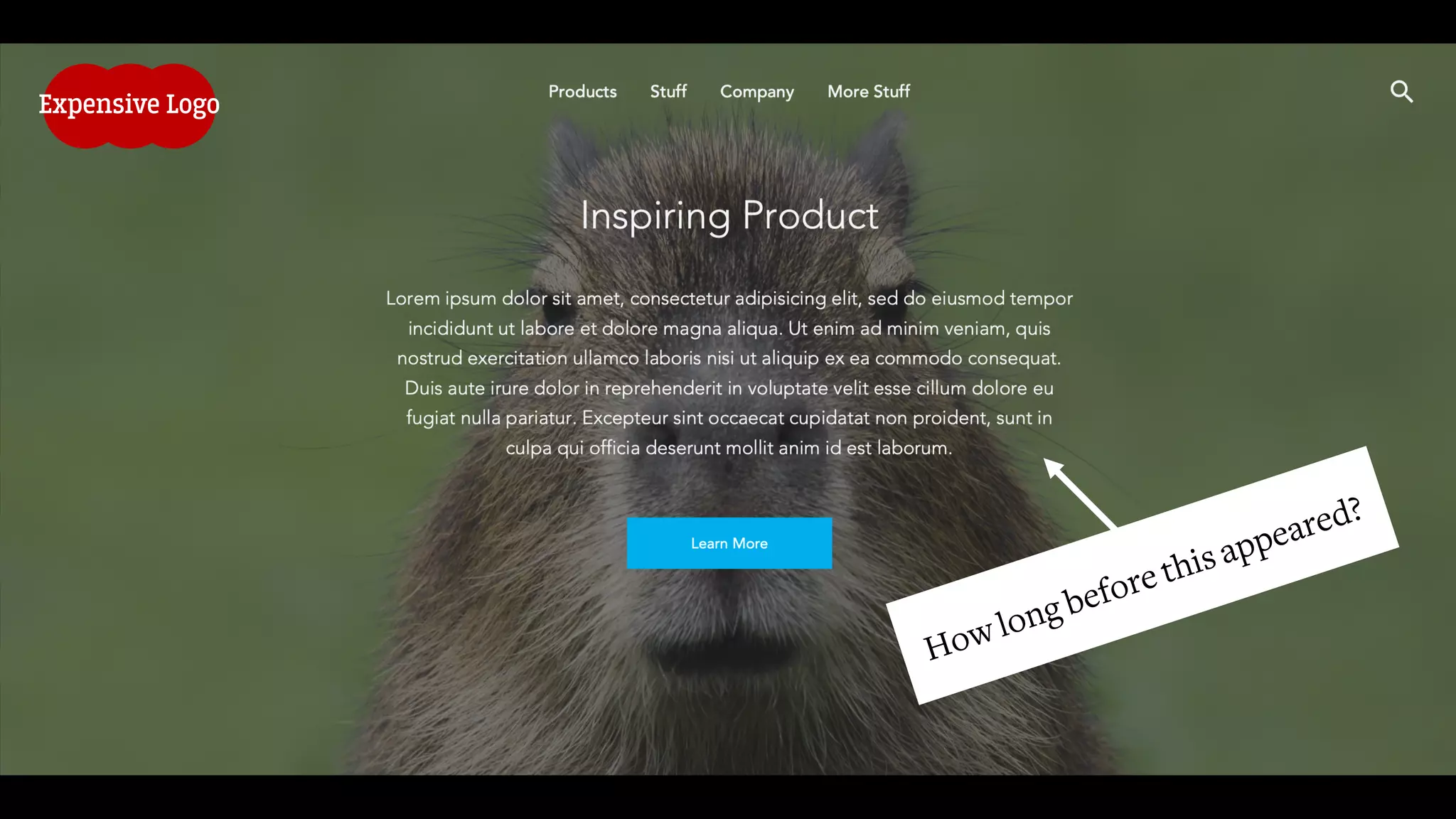Click the black letterbox bar at top
Viewport: 1456px width, 819px height.
click(728, 21)
